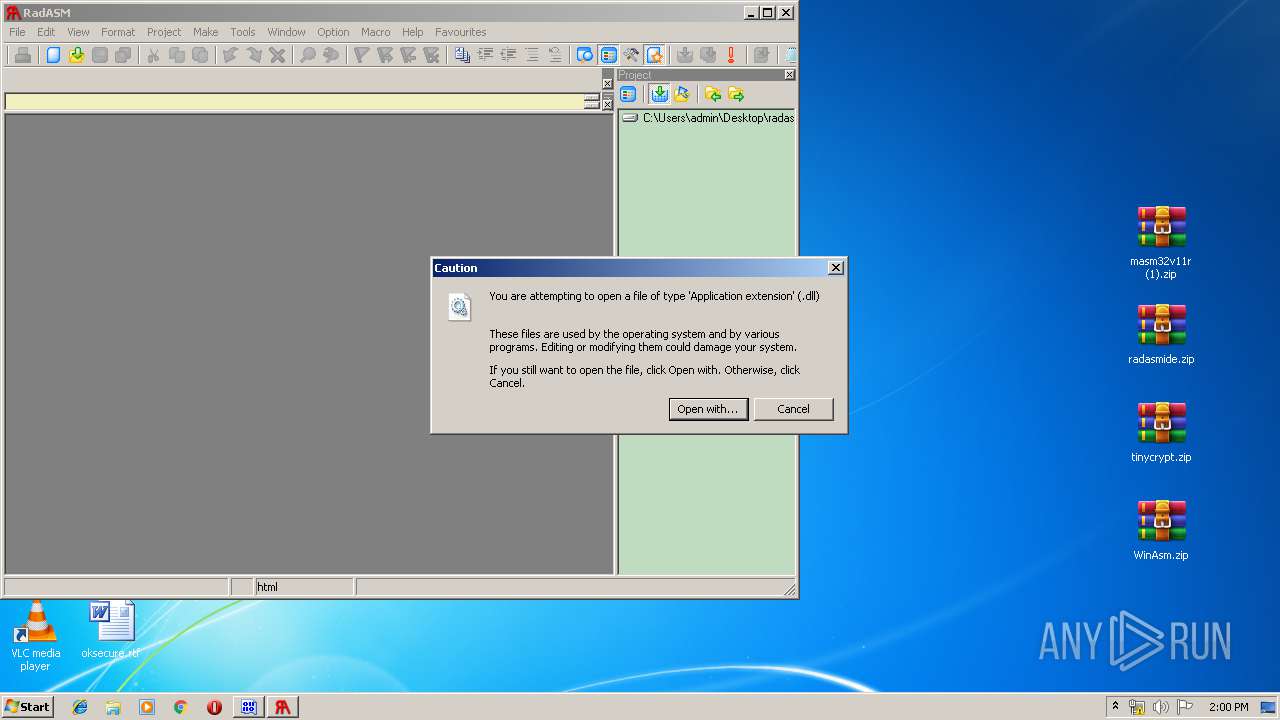Click the Delete X toolbar icon
This screenshot has height=720, width=1280.
tap(277, 55)
